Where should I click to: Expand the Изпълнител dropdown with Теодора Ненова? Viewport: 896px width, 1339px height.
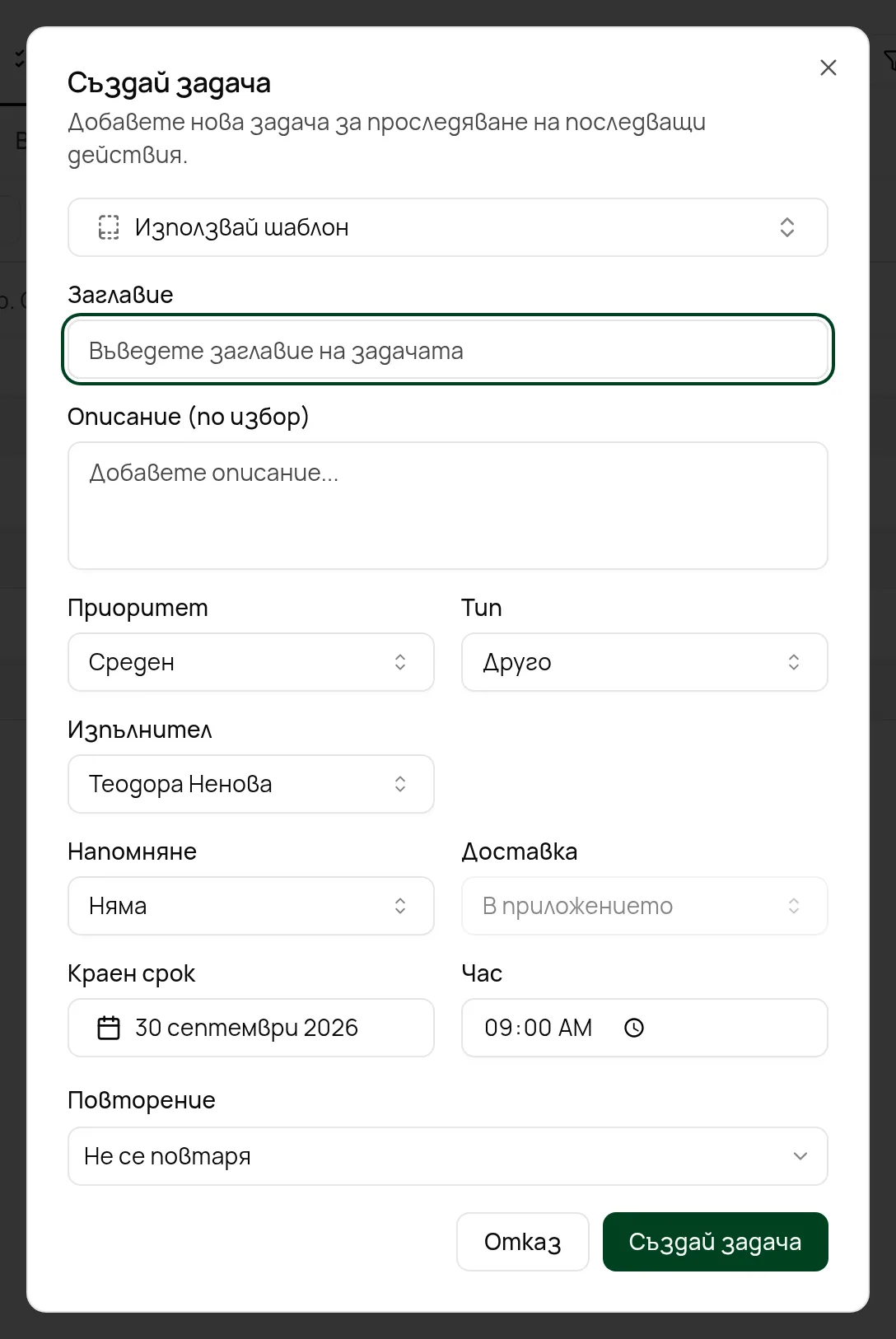(251, 784)
